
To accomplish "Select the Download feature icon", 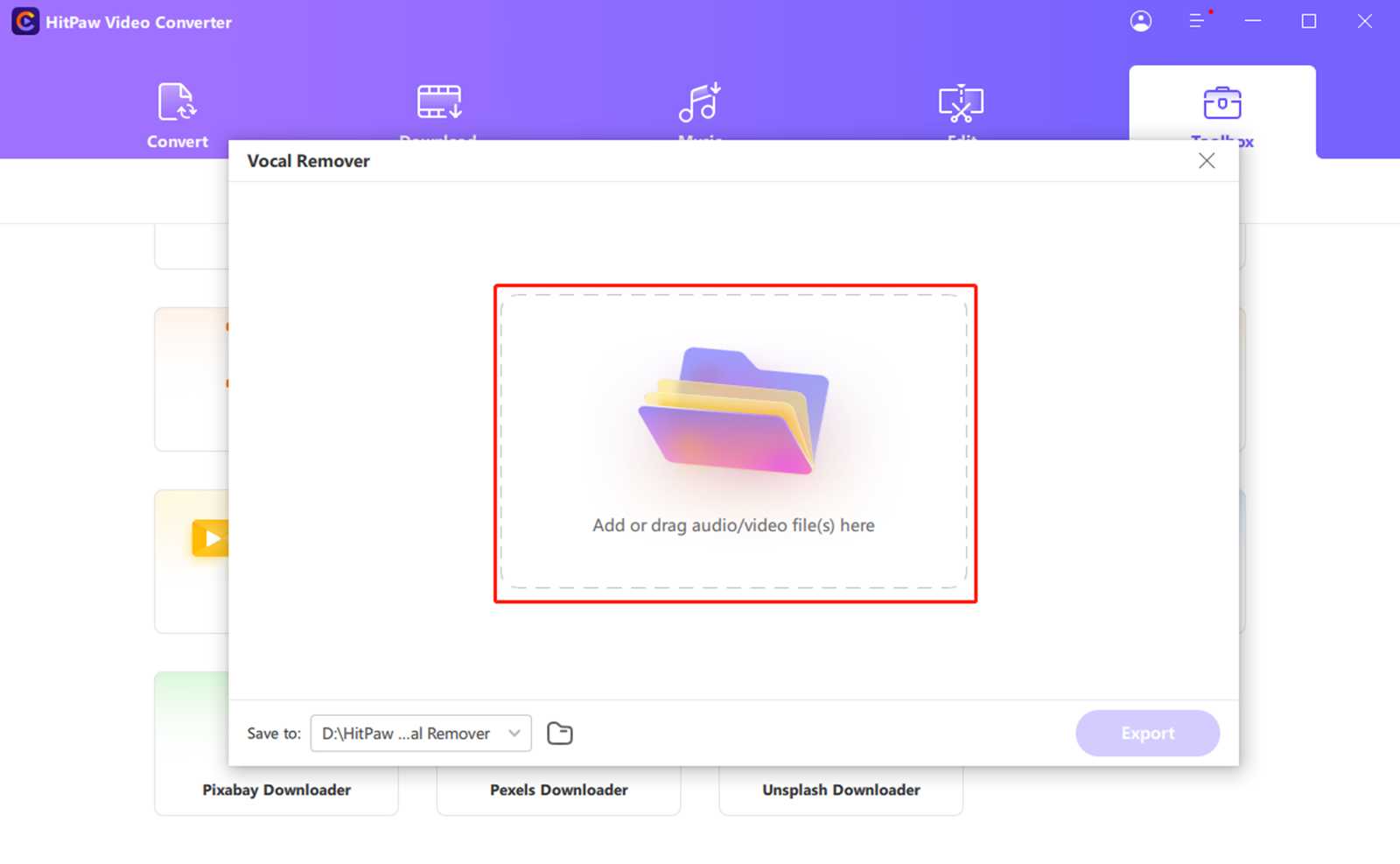I will click(437, 101).
